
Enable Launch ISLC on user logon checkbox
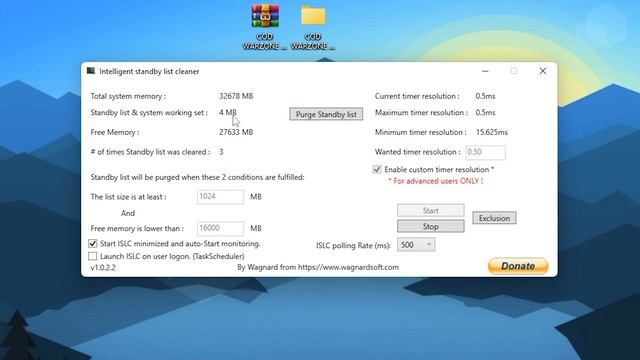click(93, 256)
